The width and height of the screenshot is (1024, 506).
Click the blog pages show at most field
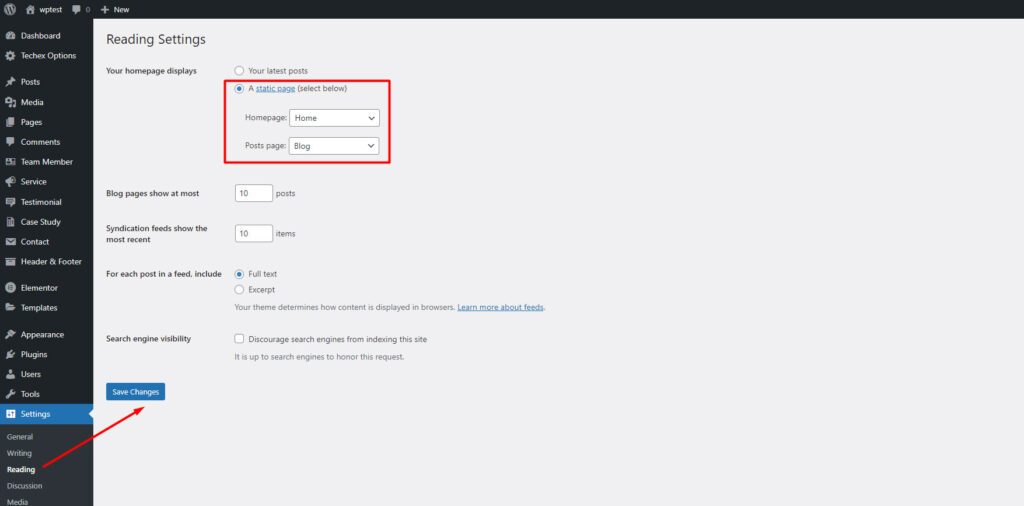coord(254,193)
